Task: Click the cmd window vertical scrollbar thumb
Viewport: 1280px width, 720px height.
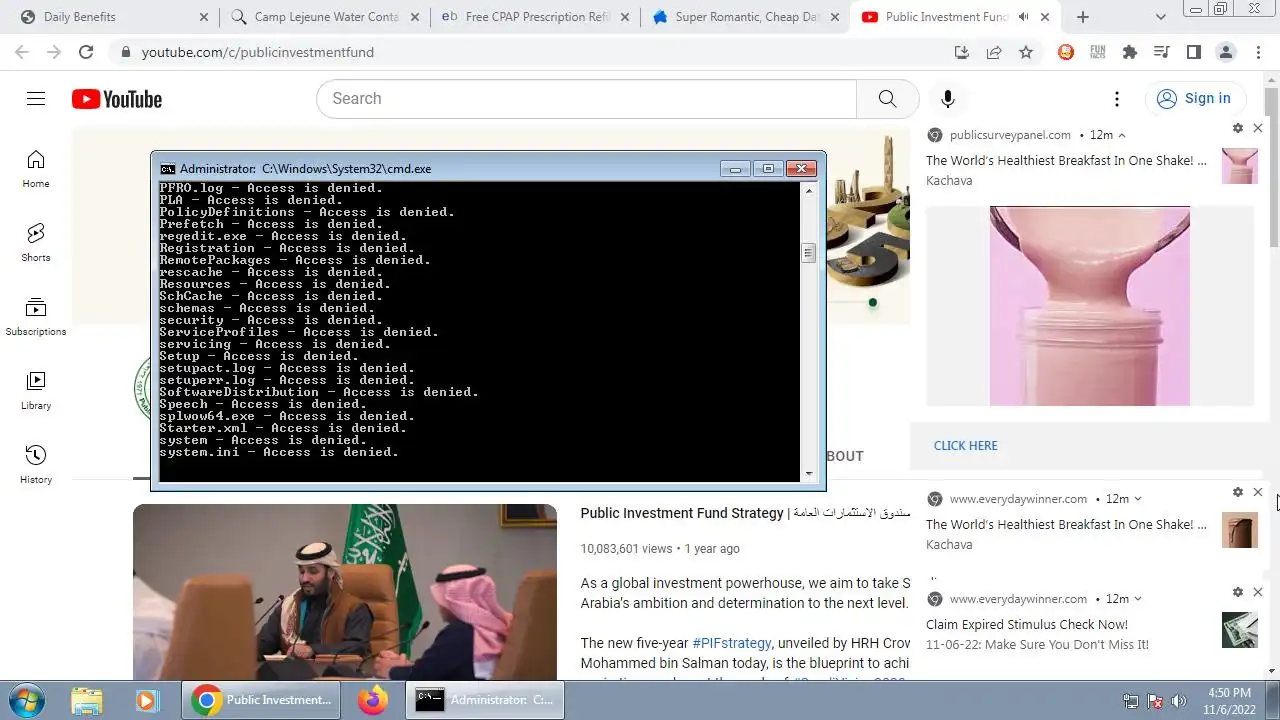Action: pyautogui.click(x=808, y=253)
